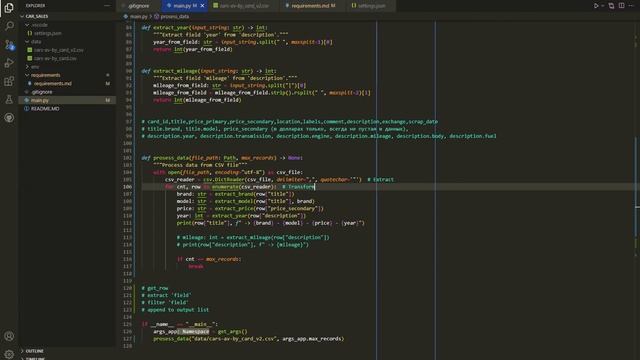This screenshot has height=360, width=640.
Task: Click the print statement on line 111
Action: click(271, 223)
